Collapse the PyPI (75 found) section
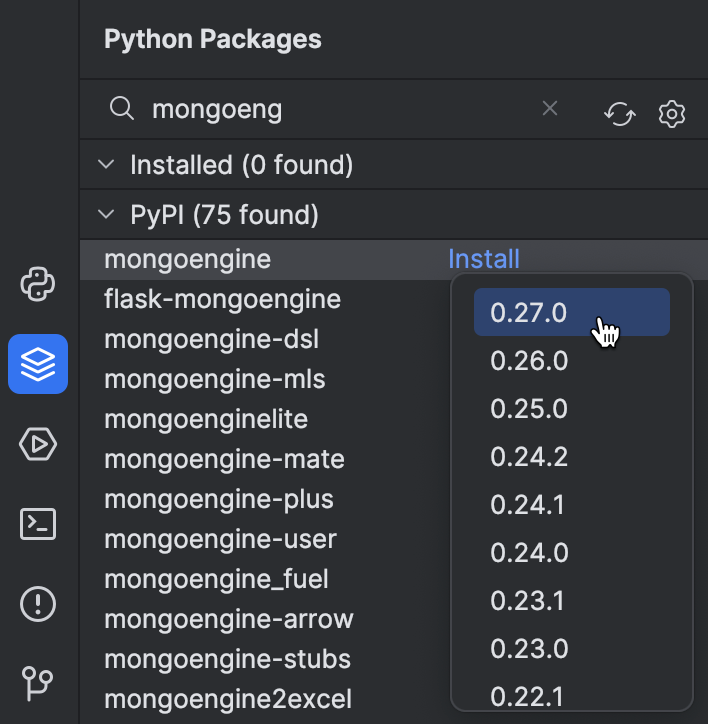Viewport: 708px width, 724px height. (x=106, y=214)
